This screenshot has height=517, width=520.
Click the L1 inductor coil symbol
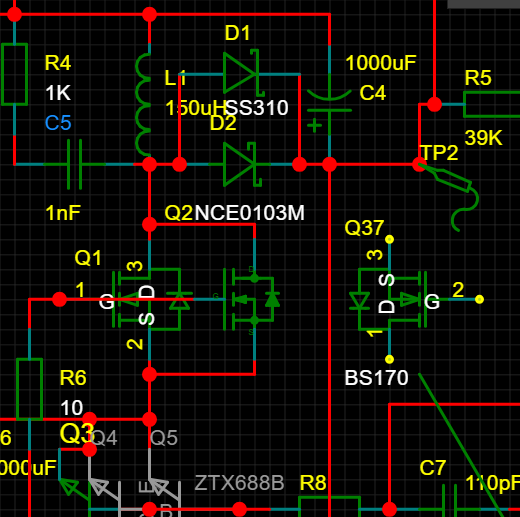(144, 105)
